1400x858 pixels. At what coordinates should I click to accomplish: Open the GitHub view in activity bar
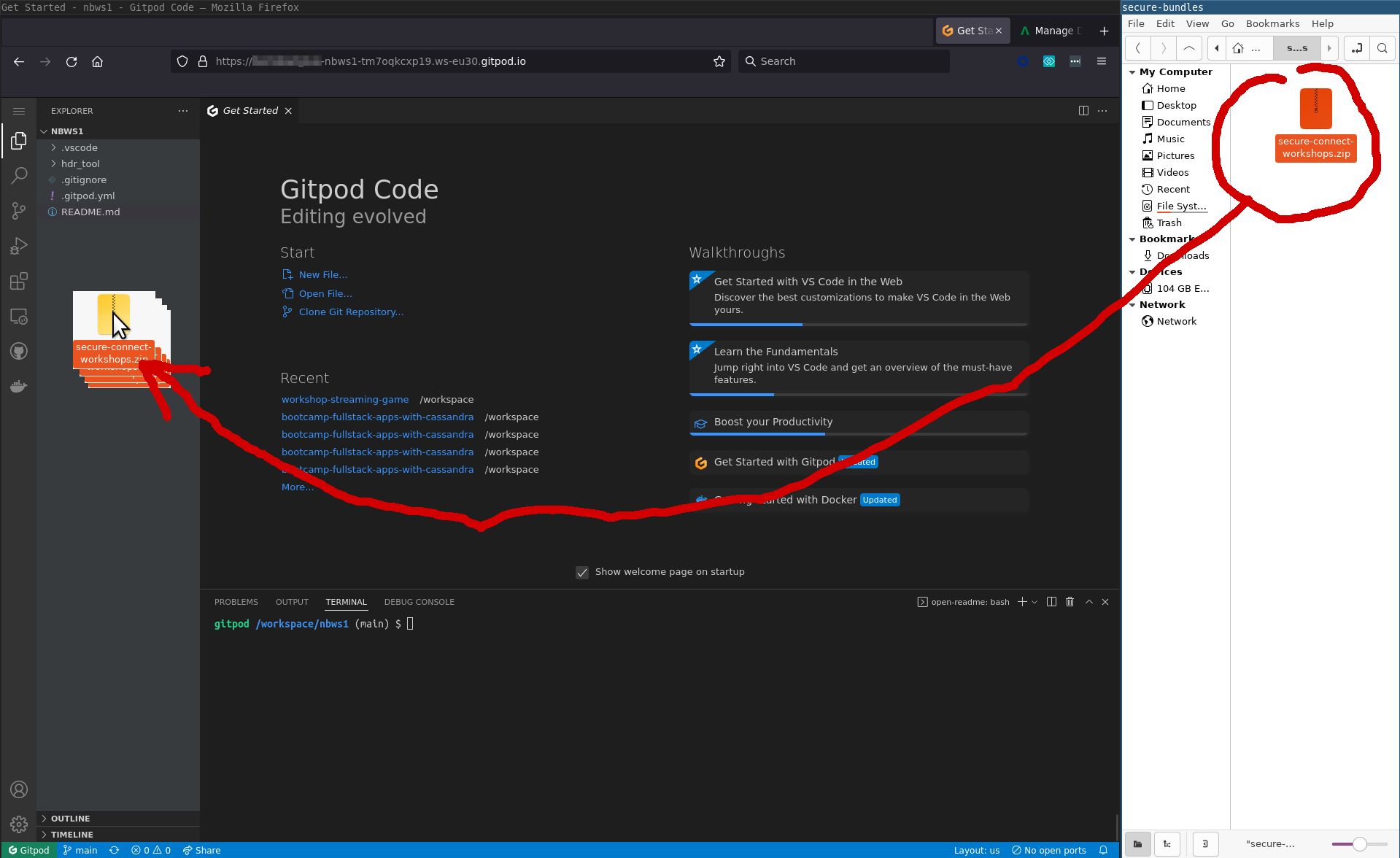click(x=19, y=352)
